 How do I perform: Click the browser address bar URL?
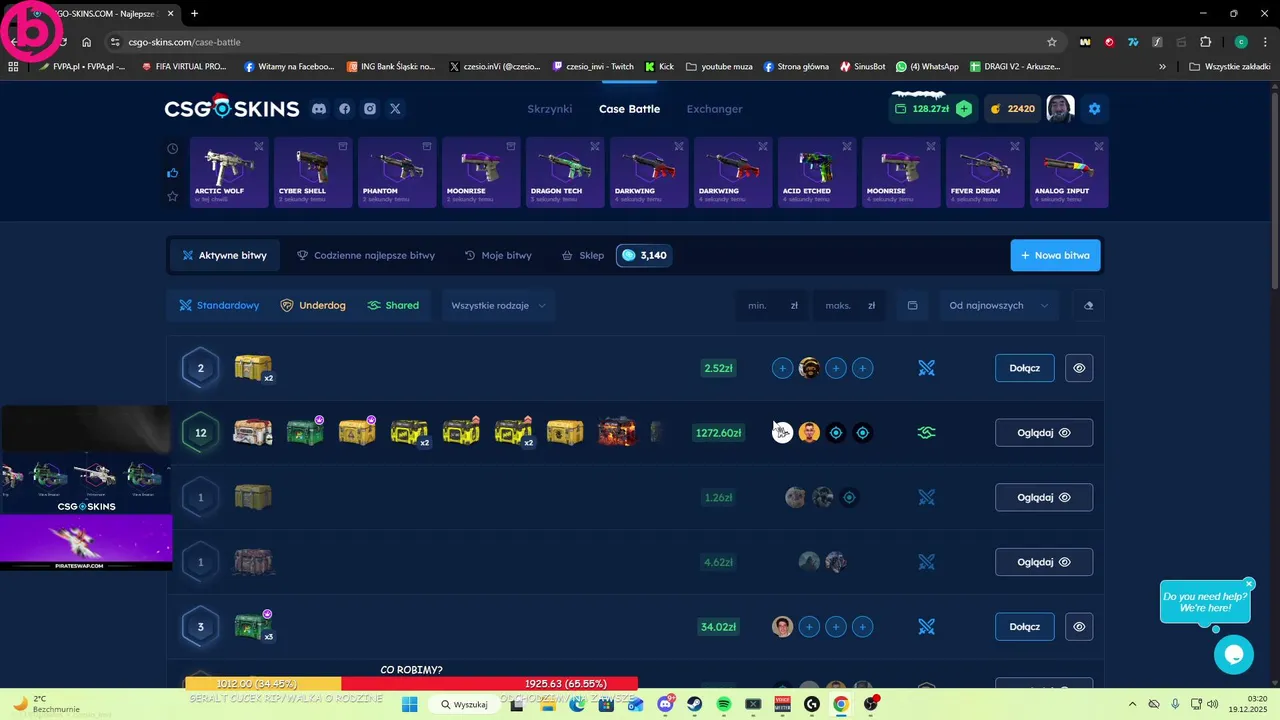[184, 42]
